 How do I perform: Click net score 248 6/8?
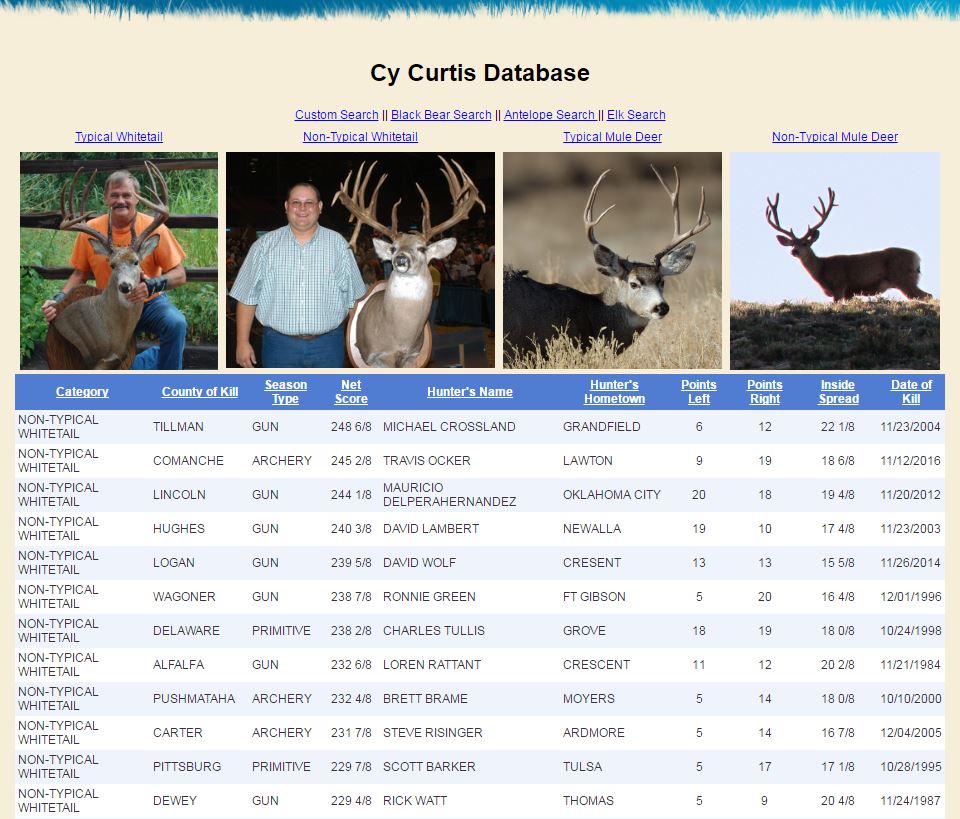pyautogui.click(x=351, y=427)
